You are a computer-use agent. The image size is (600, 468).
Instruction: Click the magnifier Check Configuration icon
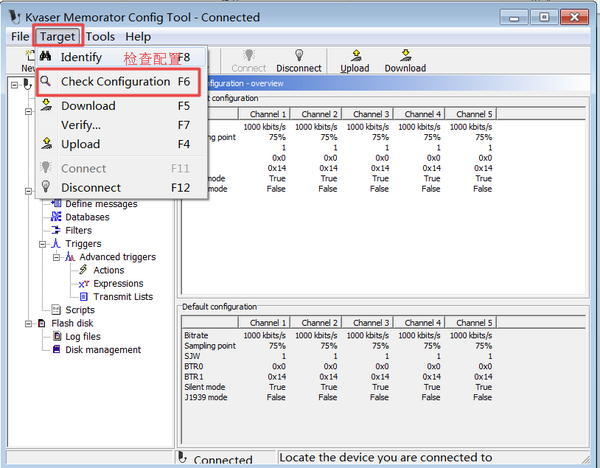coord(46,81)
